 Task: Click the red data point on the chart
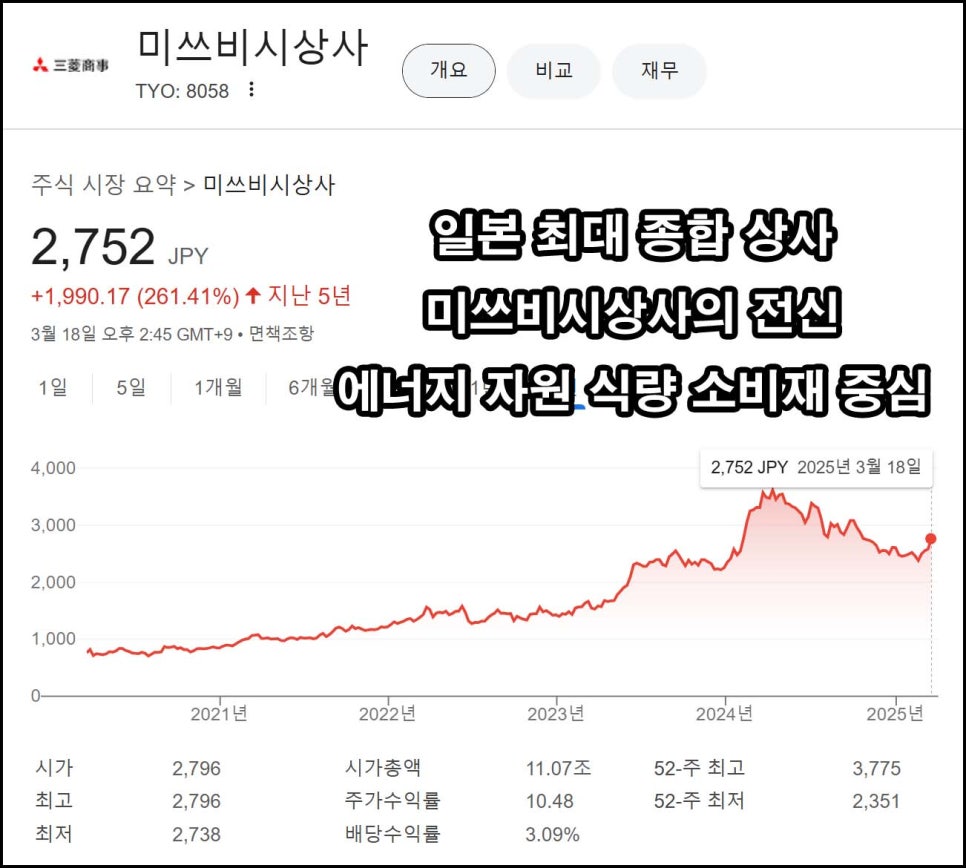tap(930, 539)
